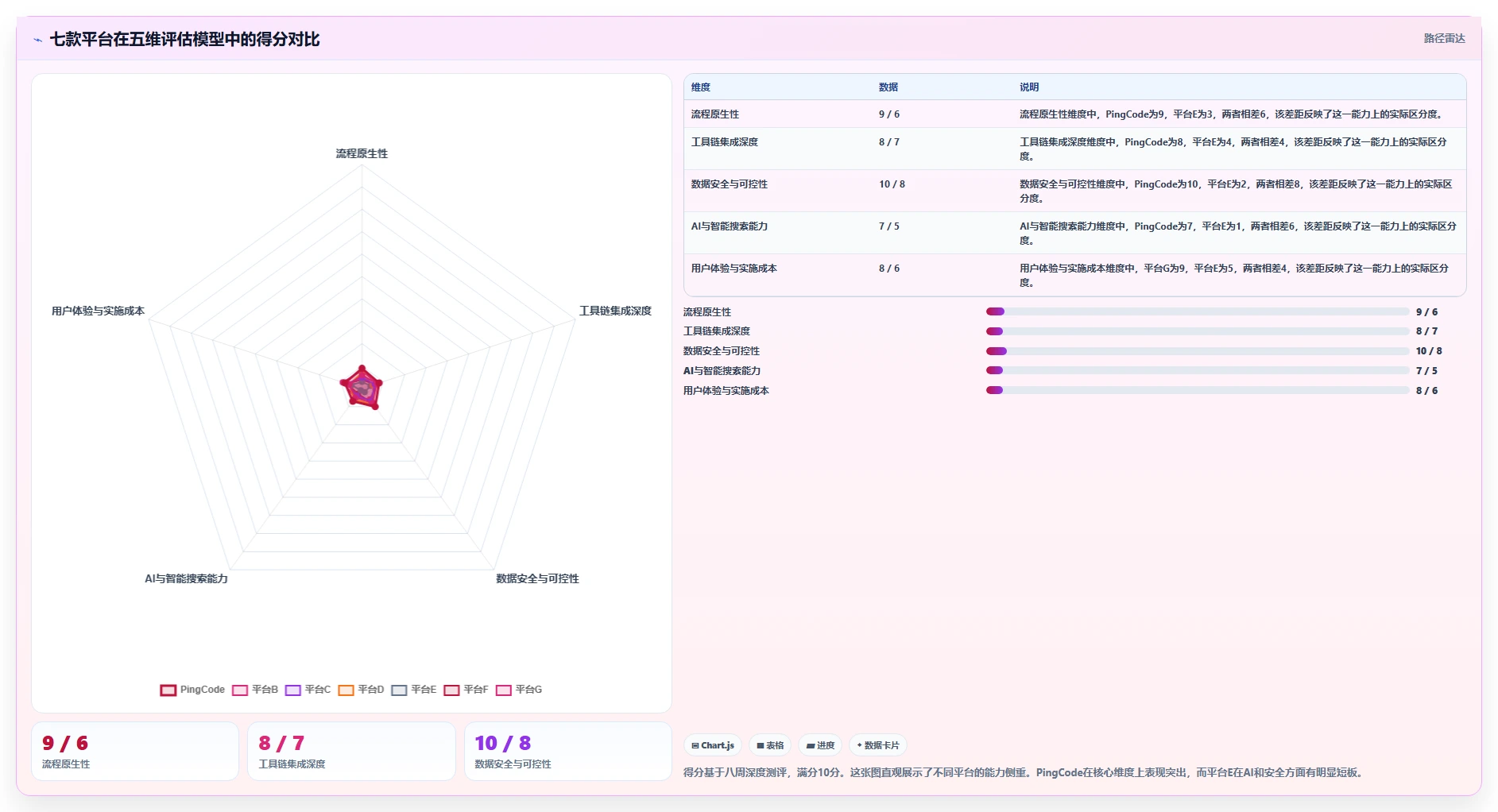The width and height of the screenshot is (1498, 812).
Task: Click the 9 / 6 table cell
Action: (889, 114)
